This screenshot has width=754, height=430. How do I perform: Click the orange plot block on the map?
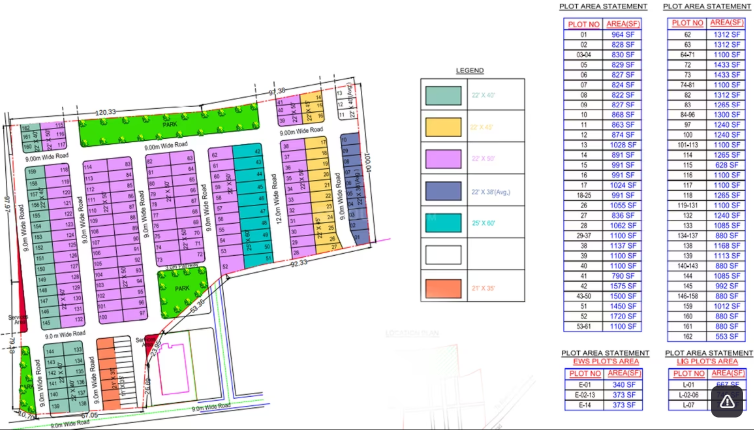pos(106,372)
